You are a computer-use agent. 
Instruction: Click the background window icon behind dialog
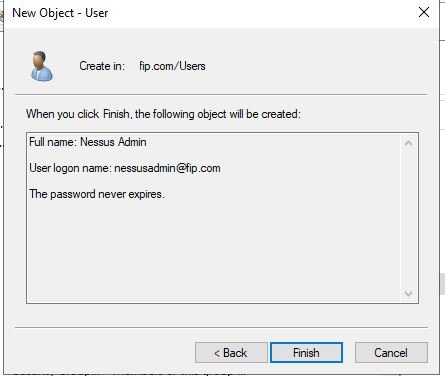click(x=1, y=15)
